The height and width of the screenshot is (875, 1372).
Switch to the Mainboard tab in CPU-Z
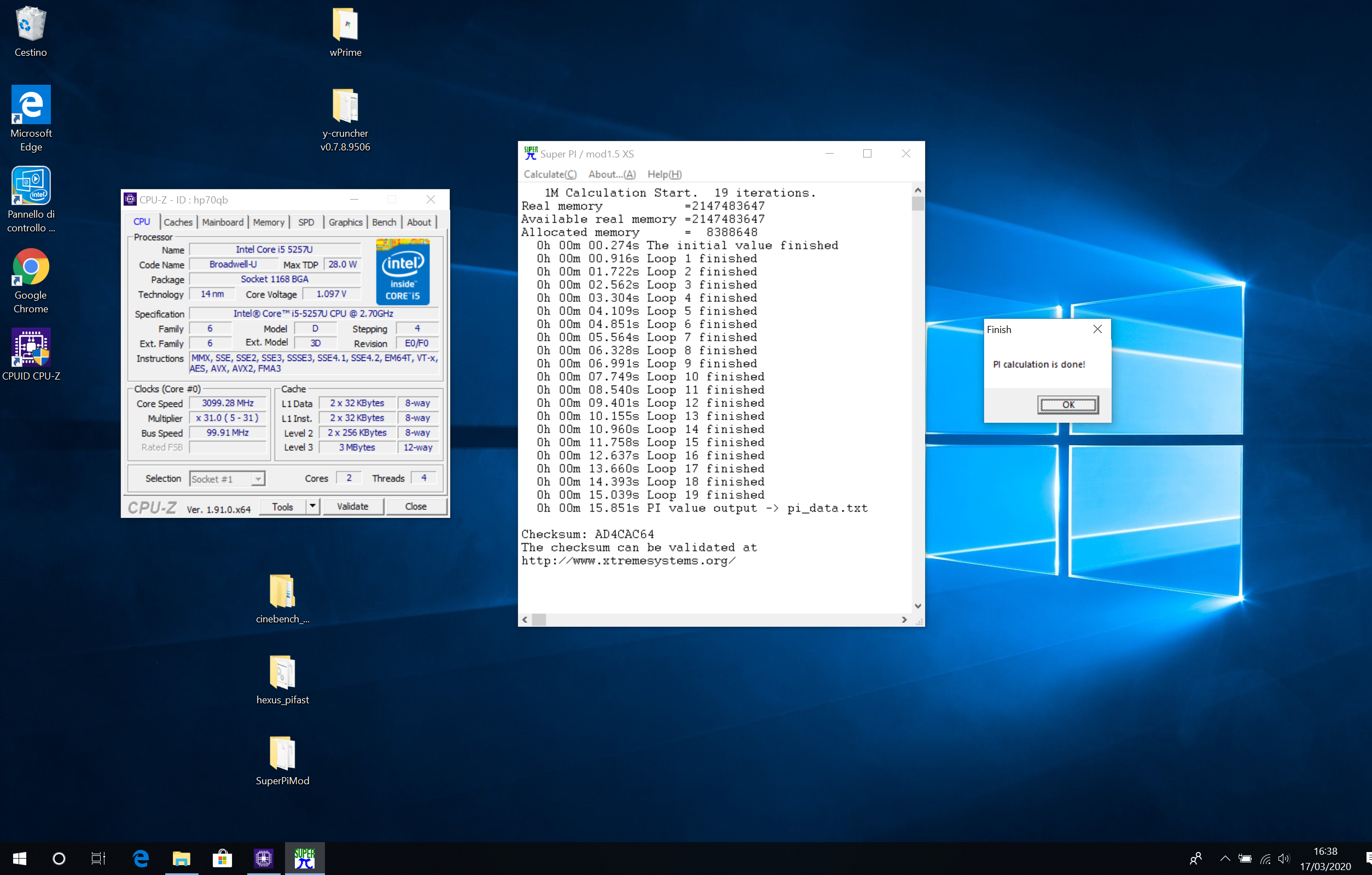[223, 222]
